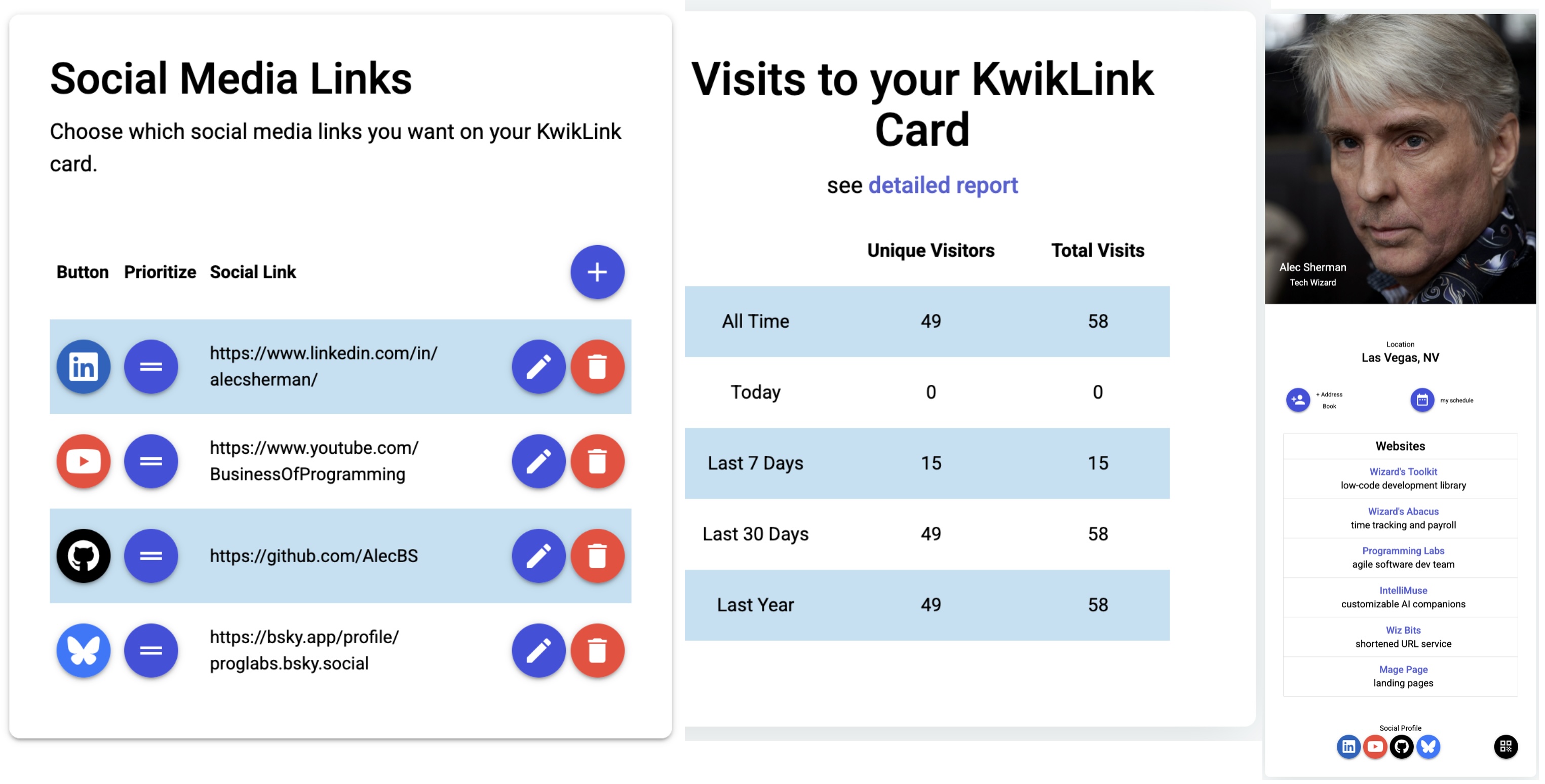This screenshot has height=784, width=1545.
Task: Click the Bluesky butterfly icon
Action: click(x=84, y=650)
